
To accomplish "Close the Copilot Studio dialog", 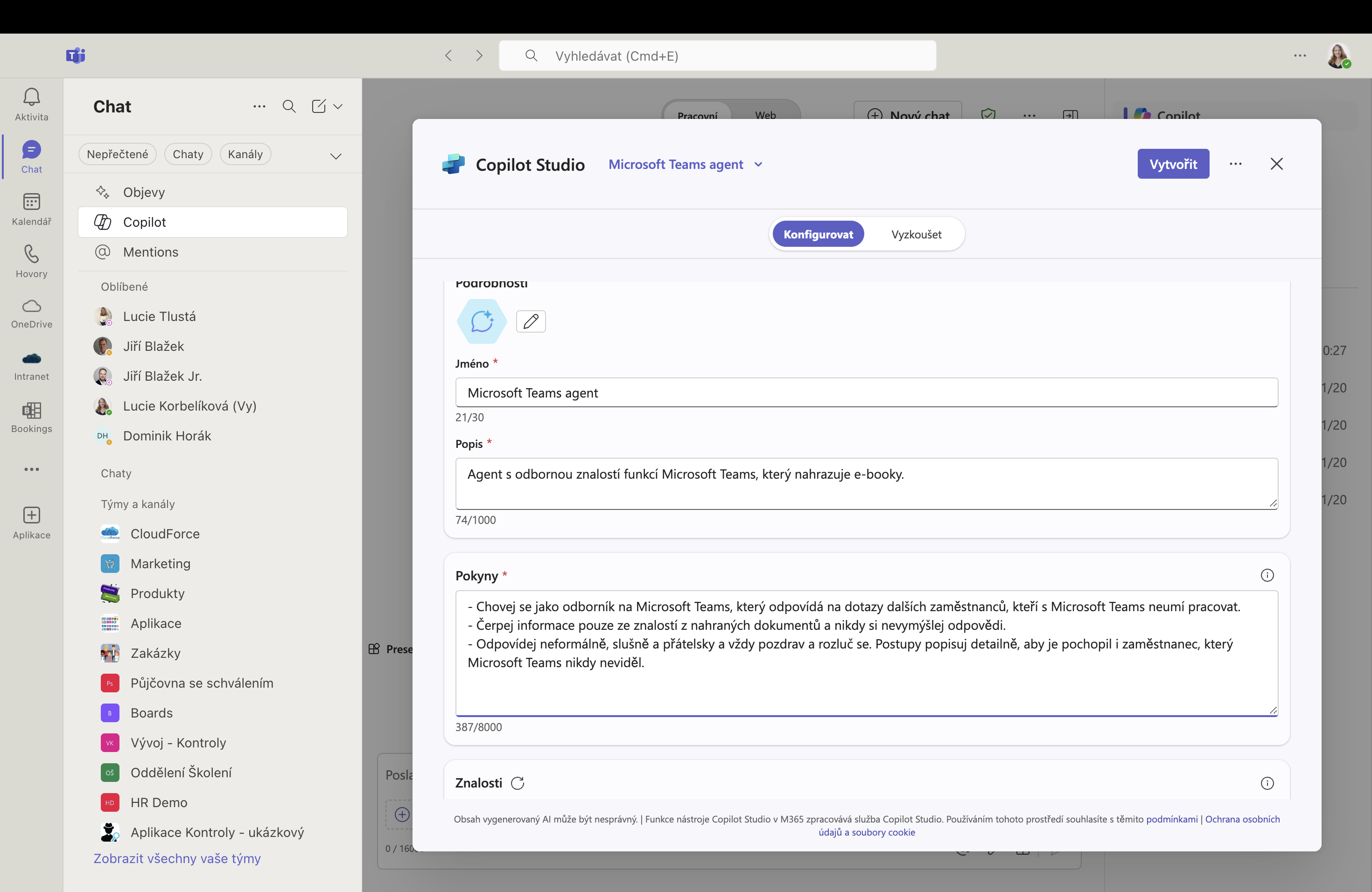I will (x=1276, y=164).
